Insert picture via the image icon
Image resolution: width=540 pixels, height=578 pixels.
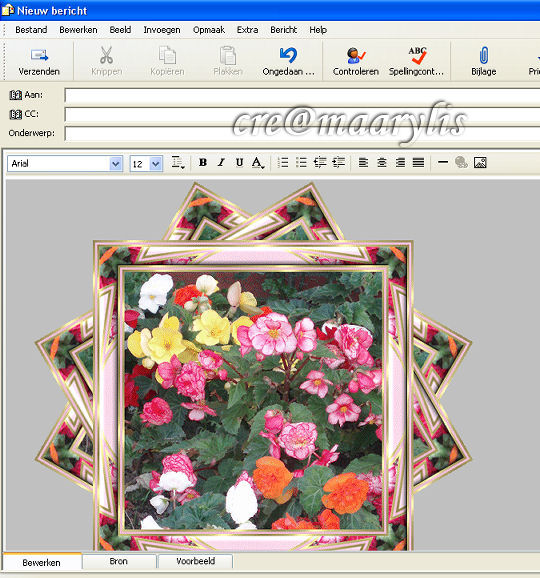click(x=480, y=163)
